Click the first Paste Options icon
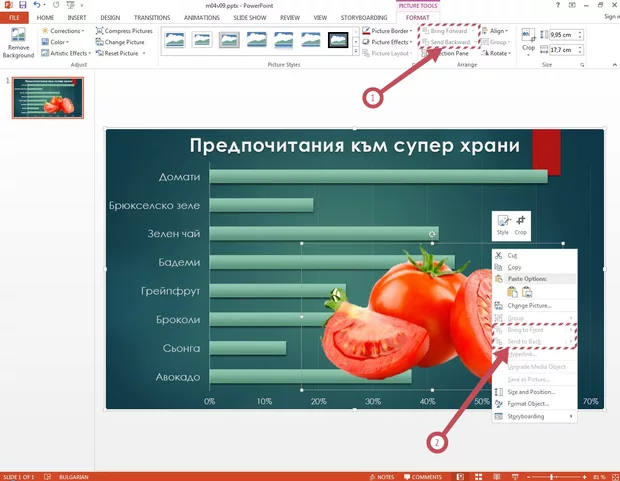 [x=512, y=292]
